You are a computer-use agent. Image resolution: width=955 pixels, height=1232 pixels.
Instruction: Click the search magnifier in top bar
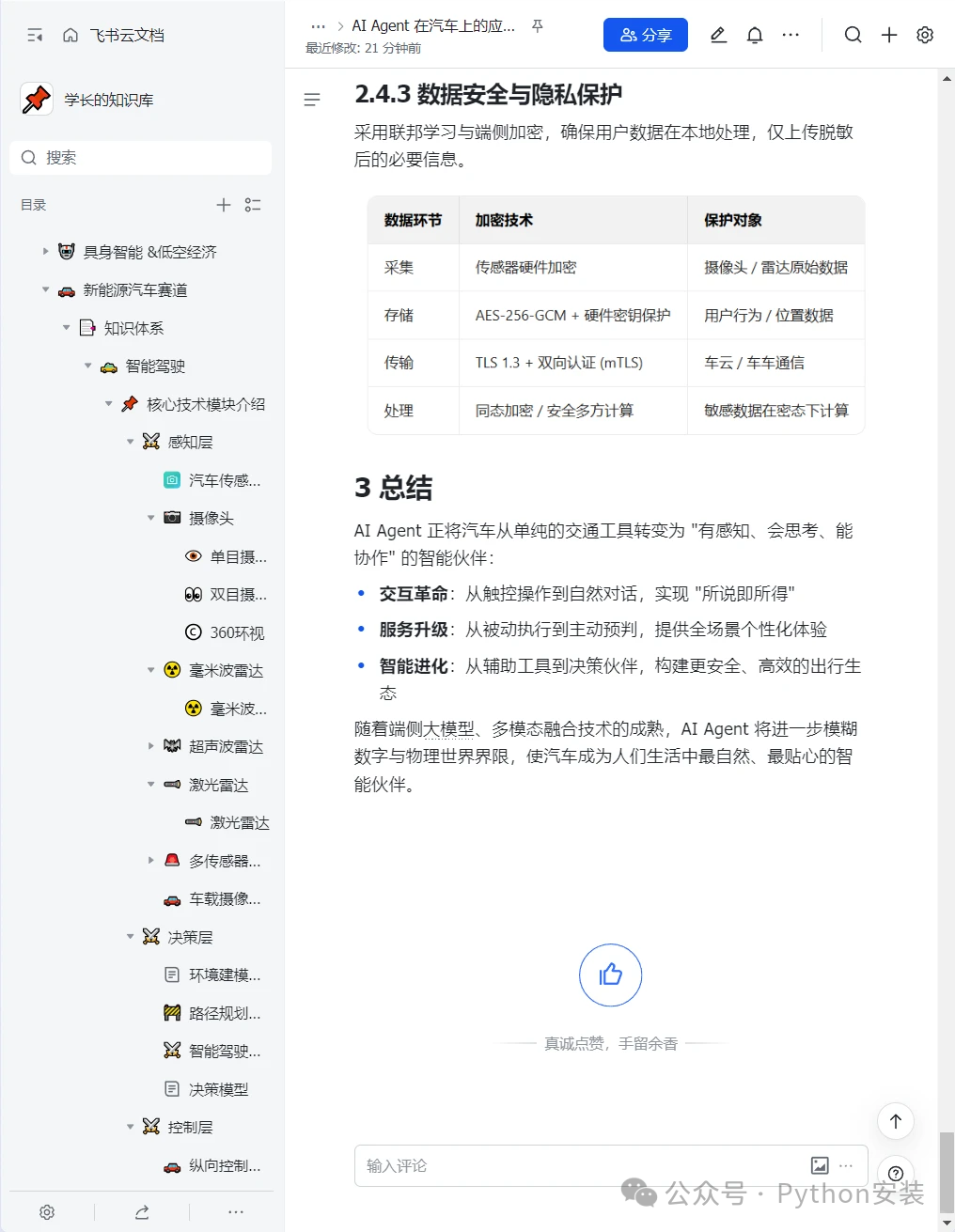pyautogui.click(x=853, y=35)
